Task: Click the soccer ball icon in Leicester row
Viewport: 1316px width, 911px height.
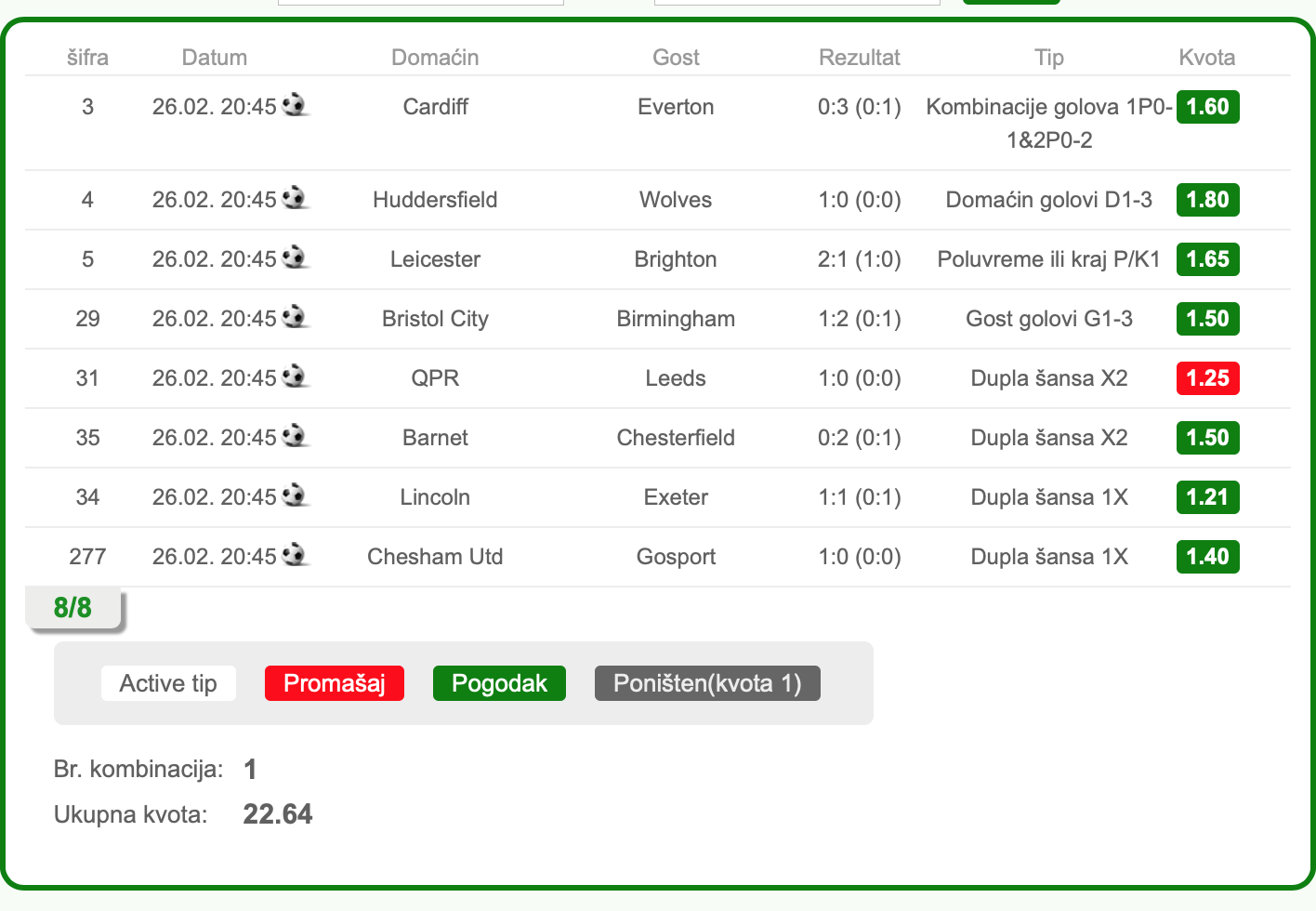Action: (295, 257)
